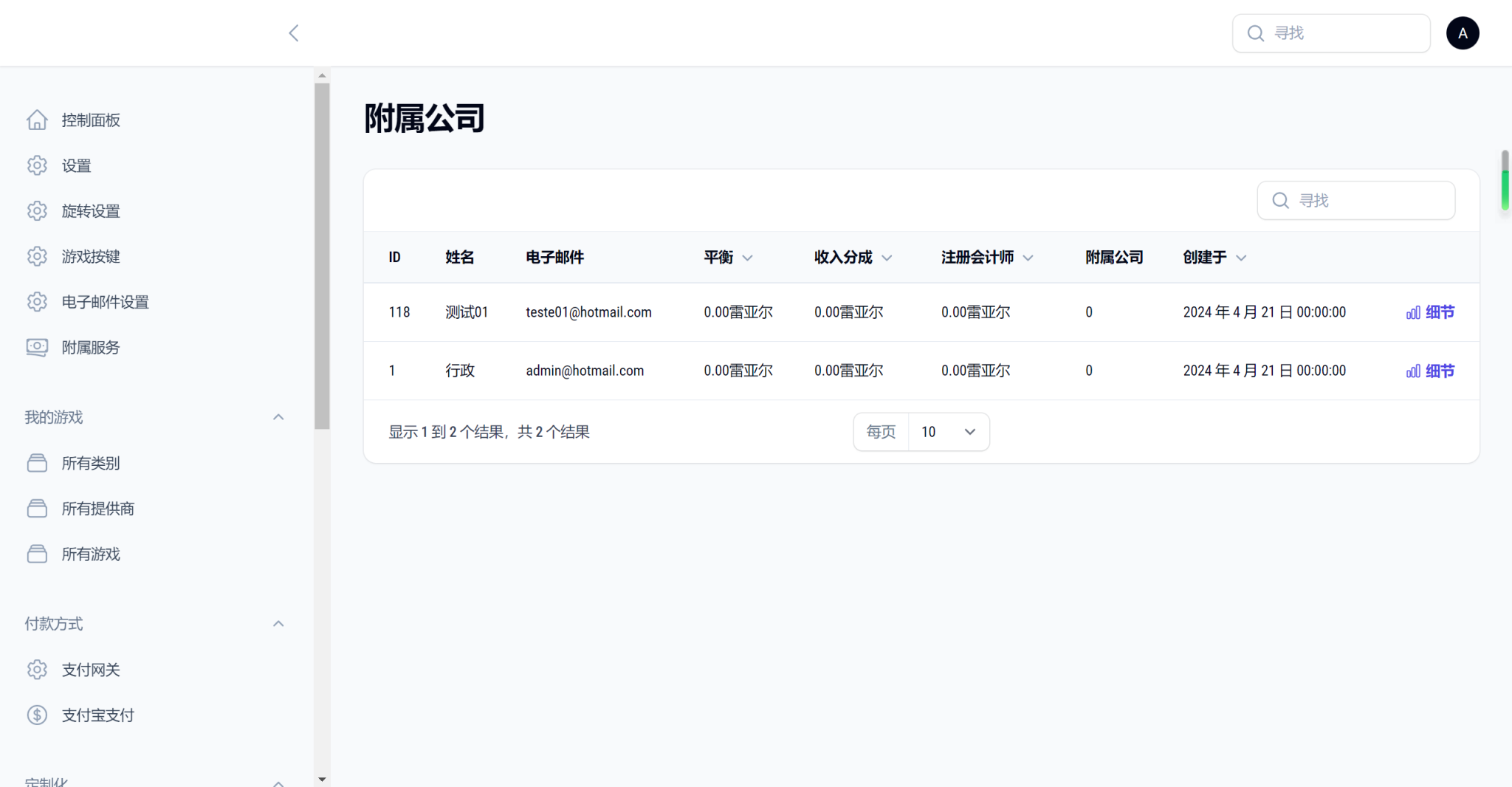Click the 支付宝支付 dollar icon

coord(37,715)
